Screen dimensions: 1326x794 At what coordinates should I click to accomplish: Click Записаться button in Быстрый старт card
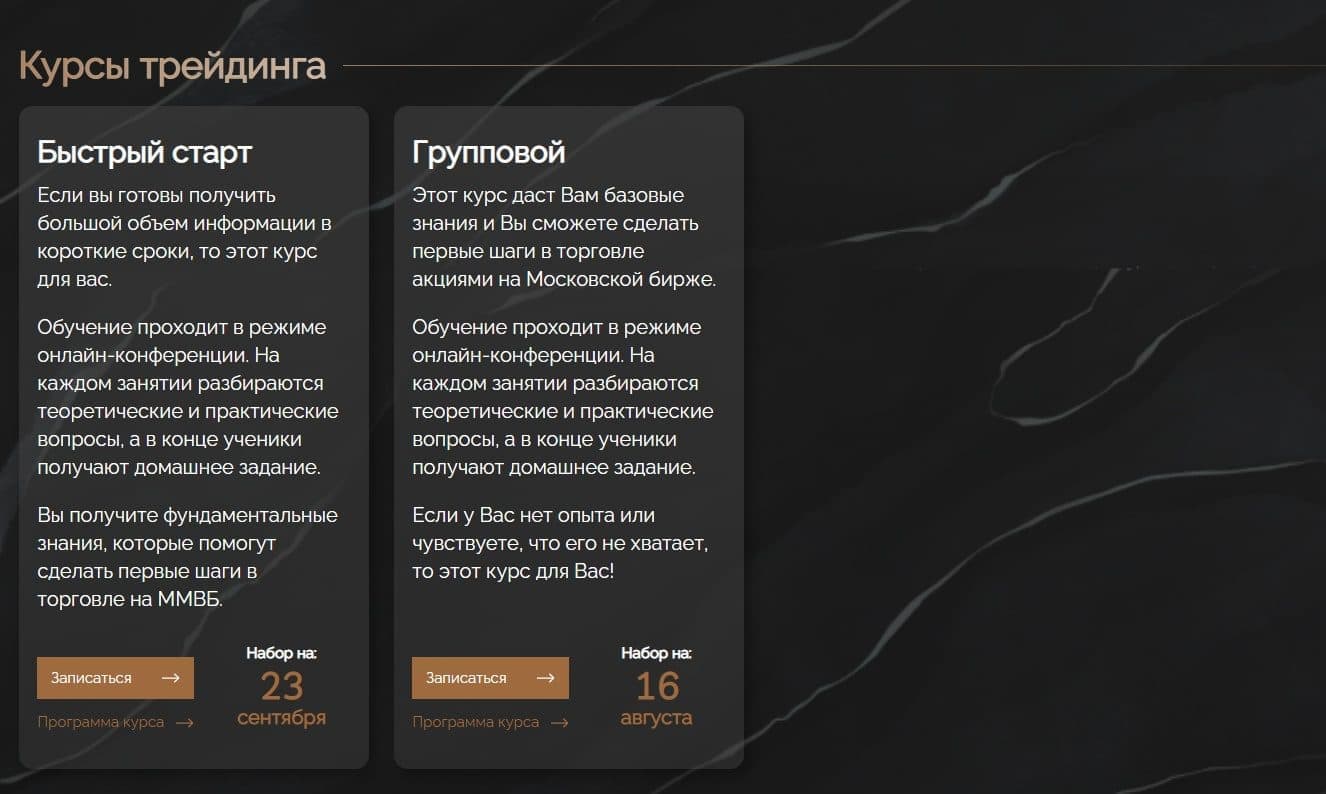115,678
